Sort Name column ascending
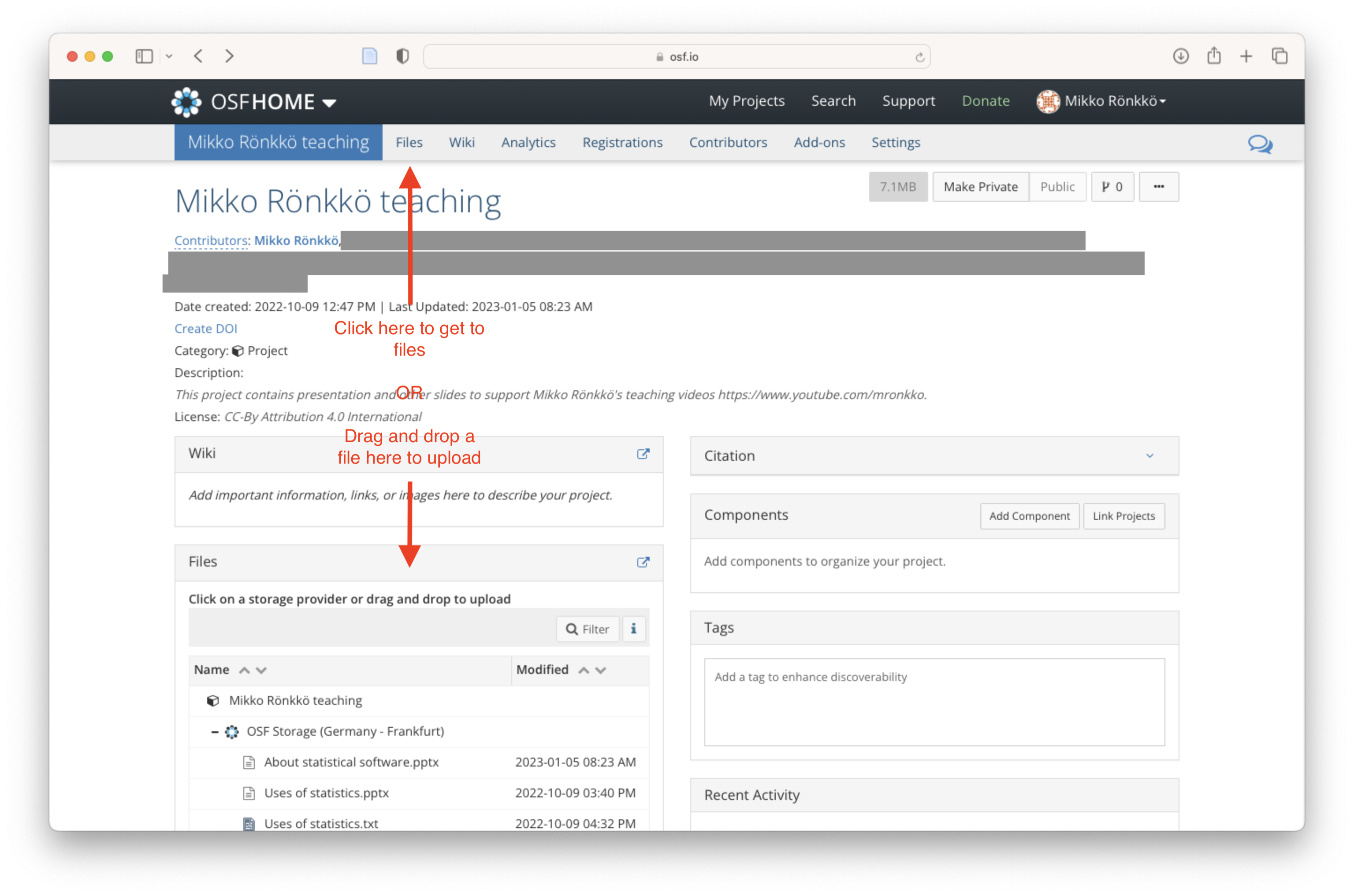This screenshot has height=896, width=1354. 244,670
